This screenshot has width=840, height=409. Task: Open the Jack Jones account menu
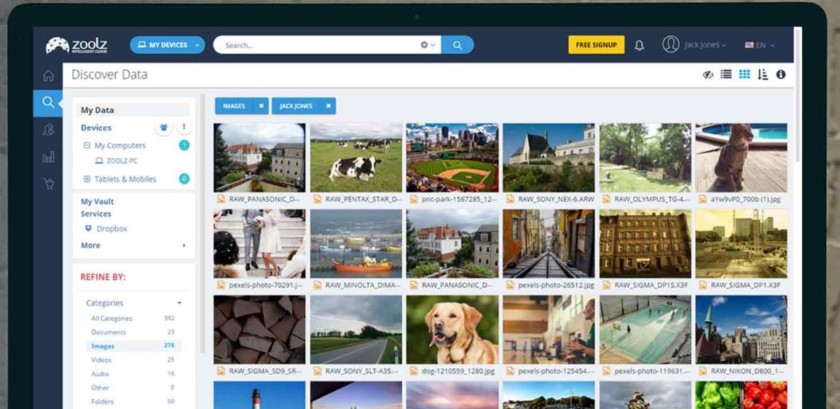[697, 45]
